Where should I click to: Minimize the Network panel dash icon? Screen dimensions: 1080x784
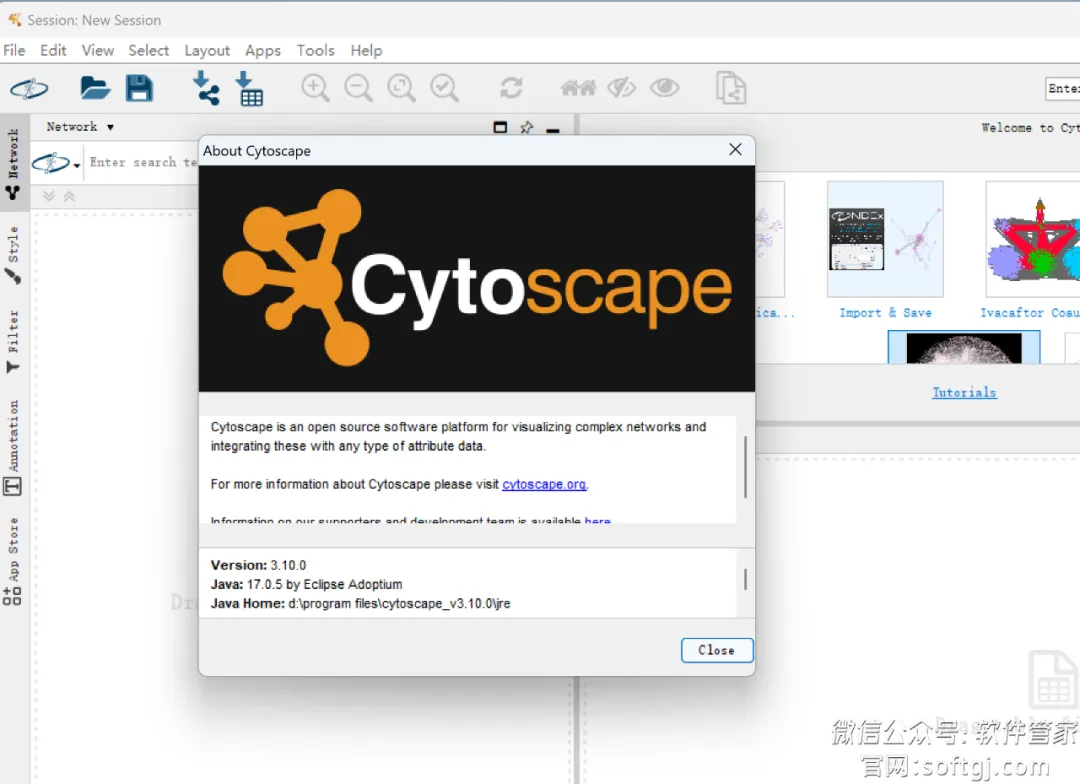click(x=552, y=130)
